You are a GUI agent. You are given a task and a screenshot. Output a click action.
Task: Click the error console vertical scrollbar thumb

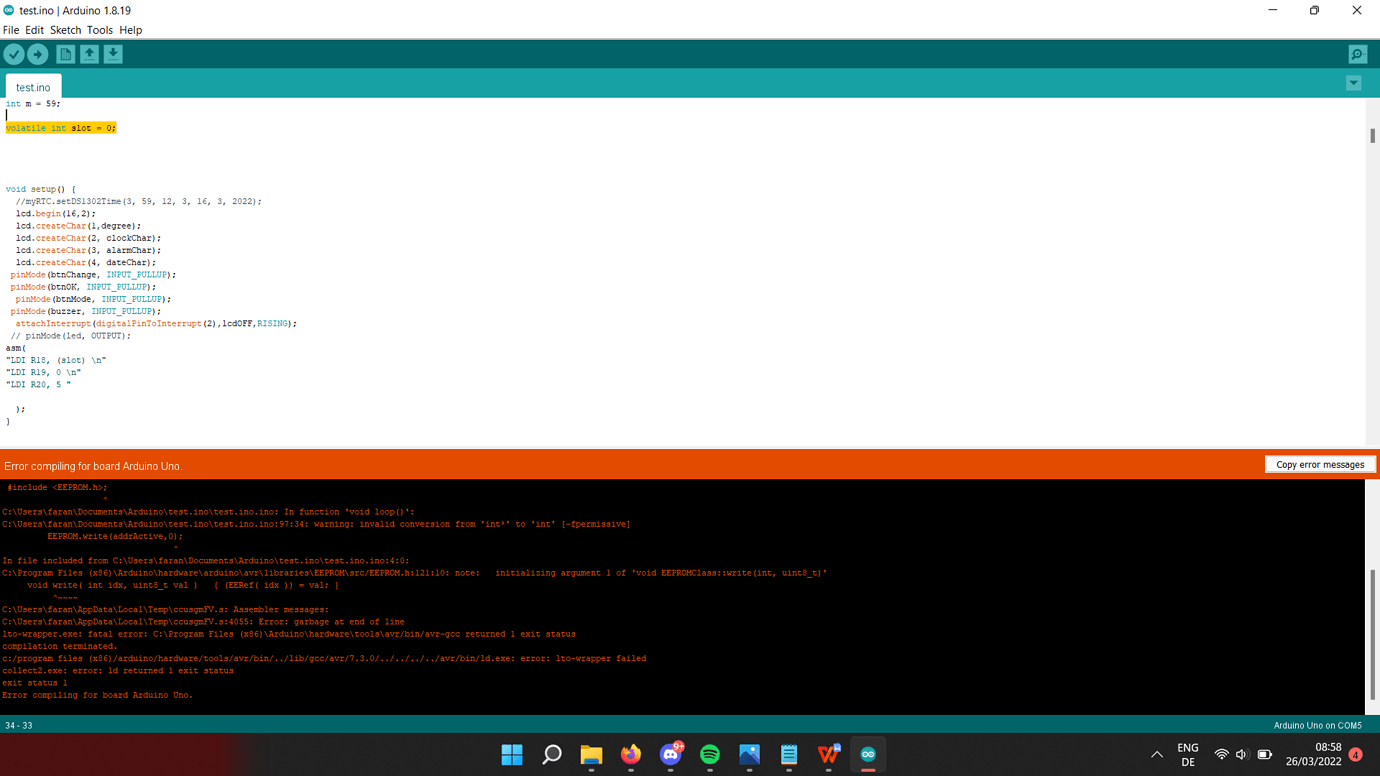[x=1372, y=635]
